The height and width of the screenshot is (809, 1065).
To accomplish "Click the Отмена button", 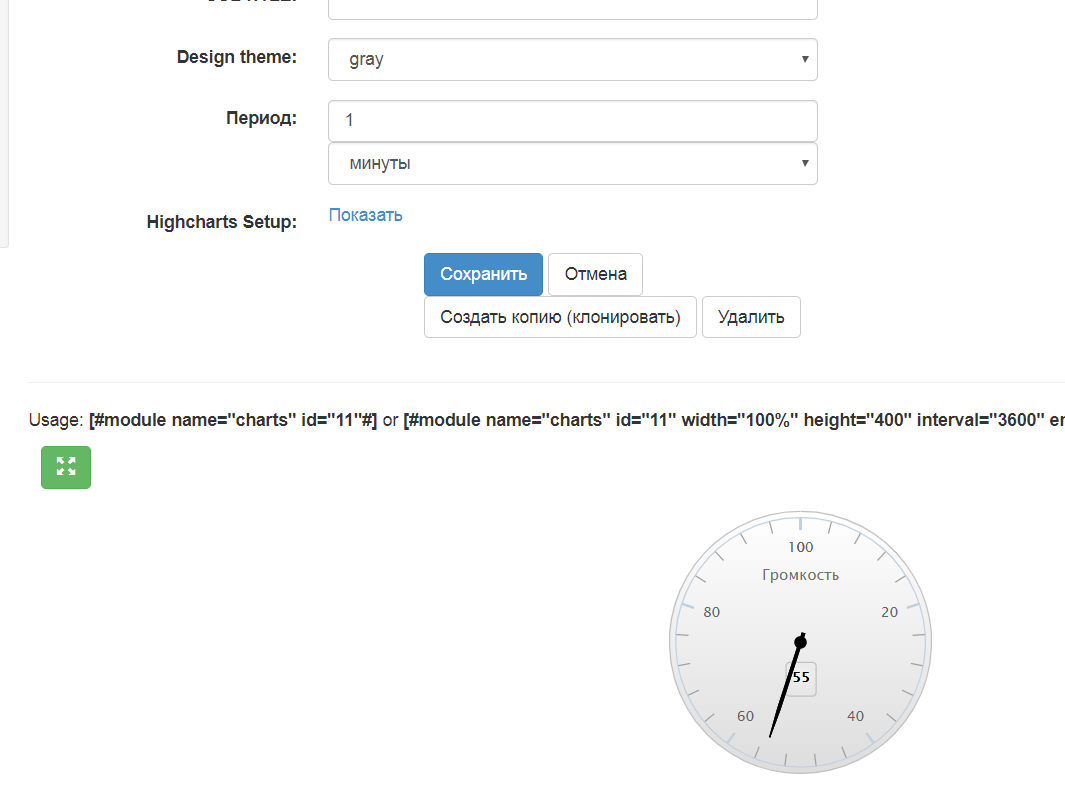I will [x=595, y=274].
